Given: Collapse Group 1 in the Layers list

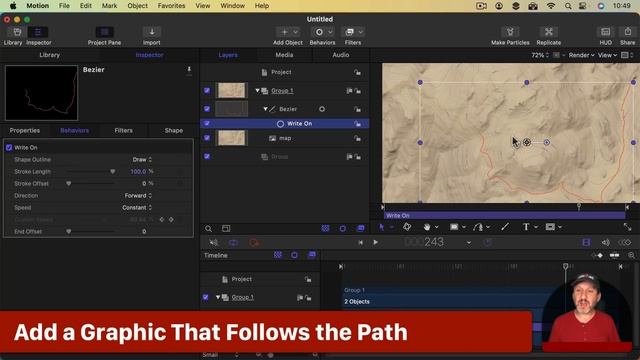Looking at the screenshot, I should click(x=258, y=91).
